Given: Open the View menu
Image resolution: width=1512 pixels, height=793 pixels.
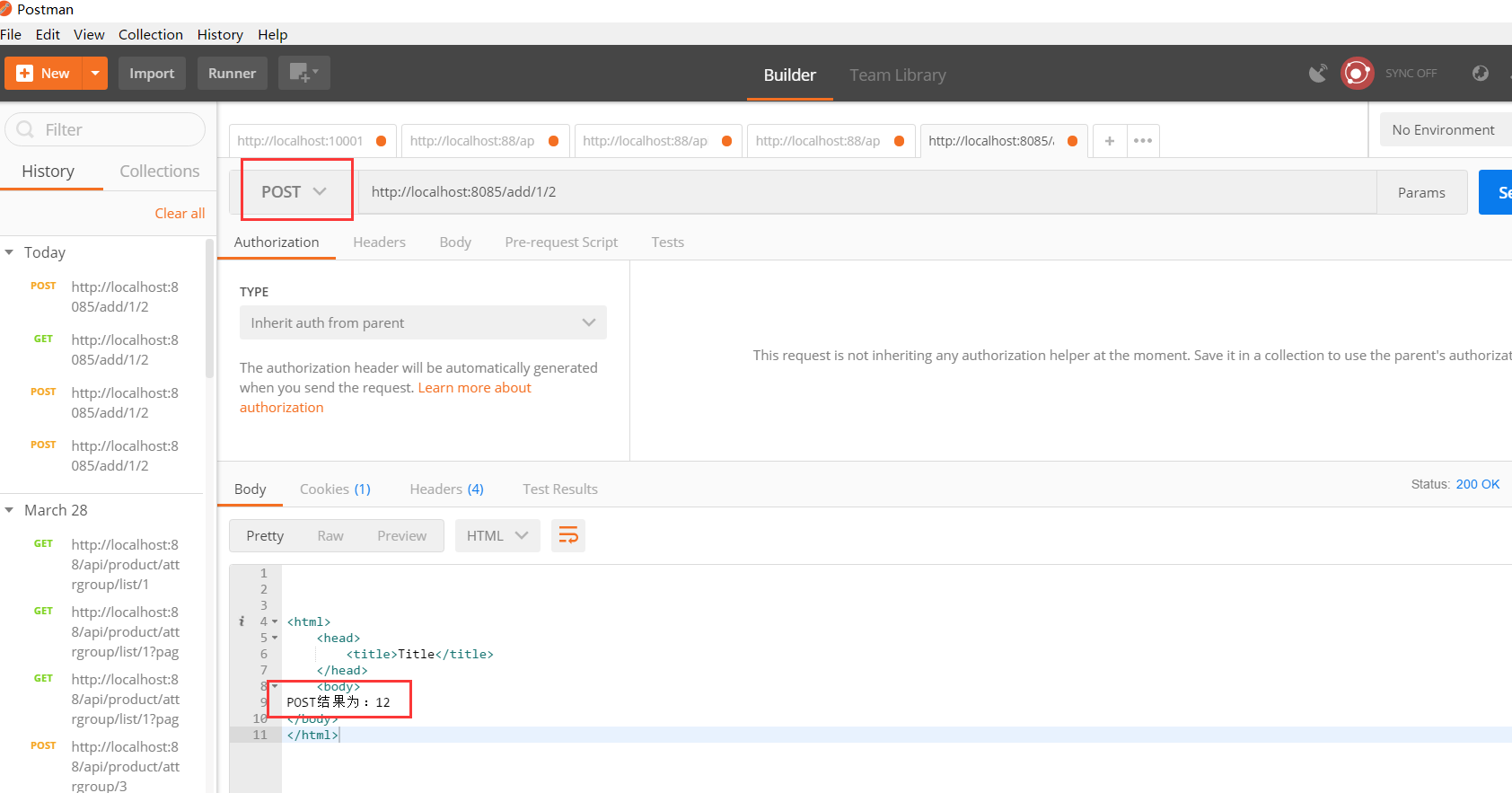Looking at the screenshot, I should point(89,34).
